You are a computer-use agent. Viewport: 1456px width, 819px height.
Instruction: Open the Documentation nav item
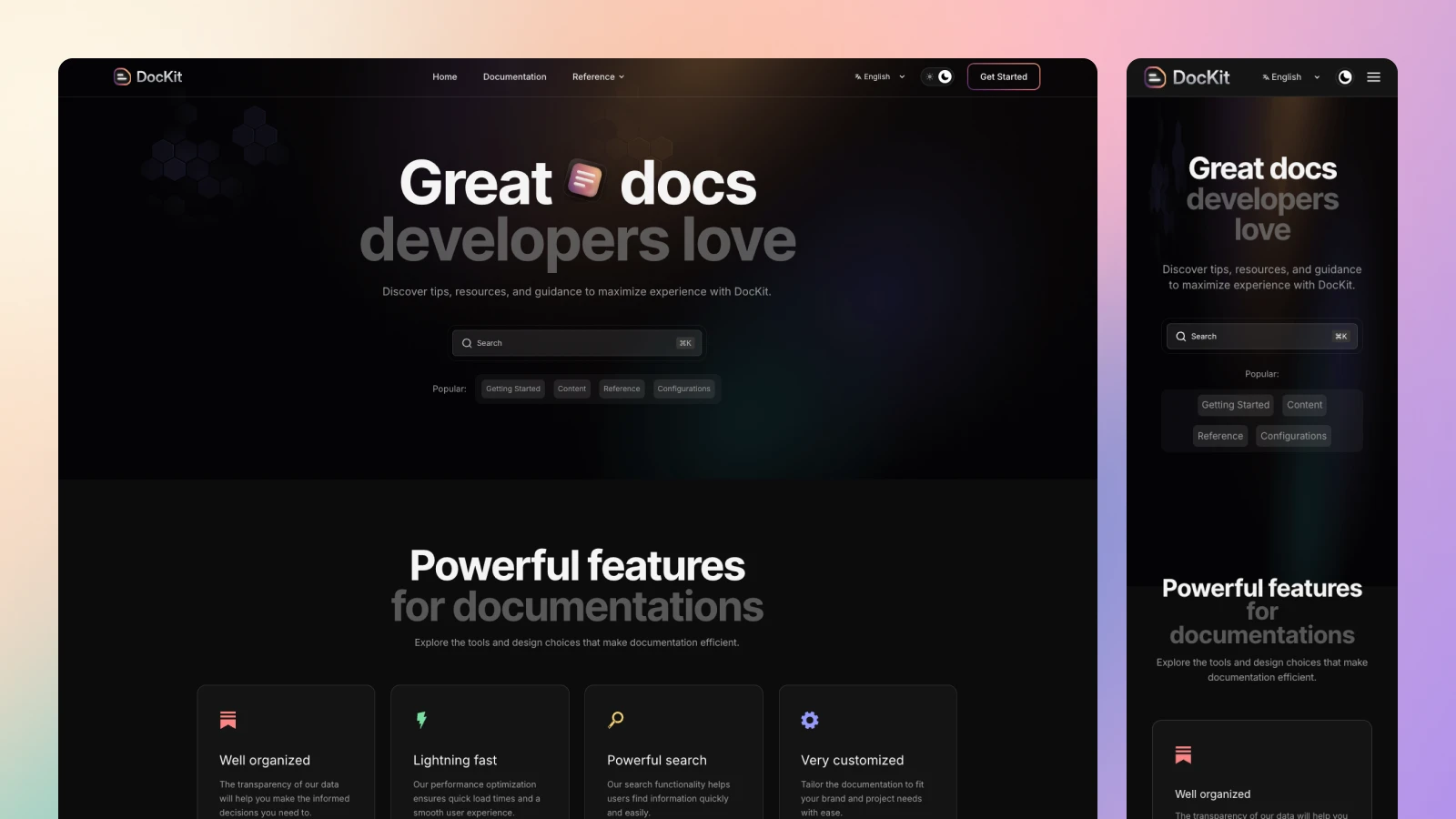514,77
